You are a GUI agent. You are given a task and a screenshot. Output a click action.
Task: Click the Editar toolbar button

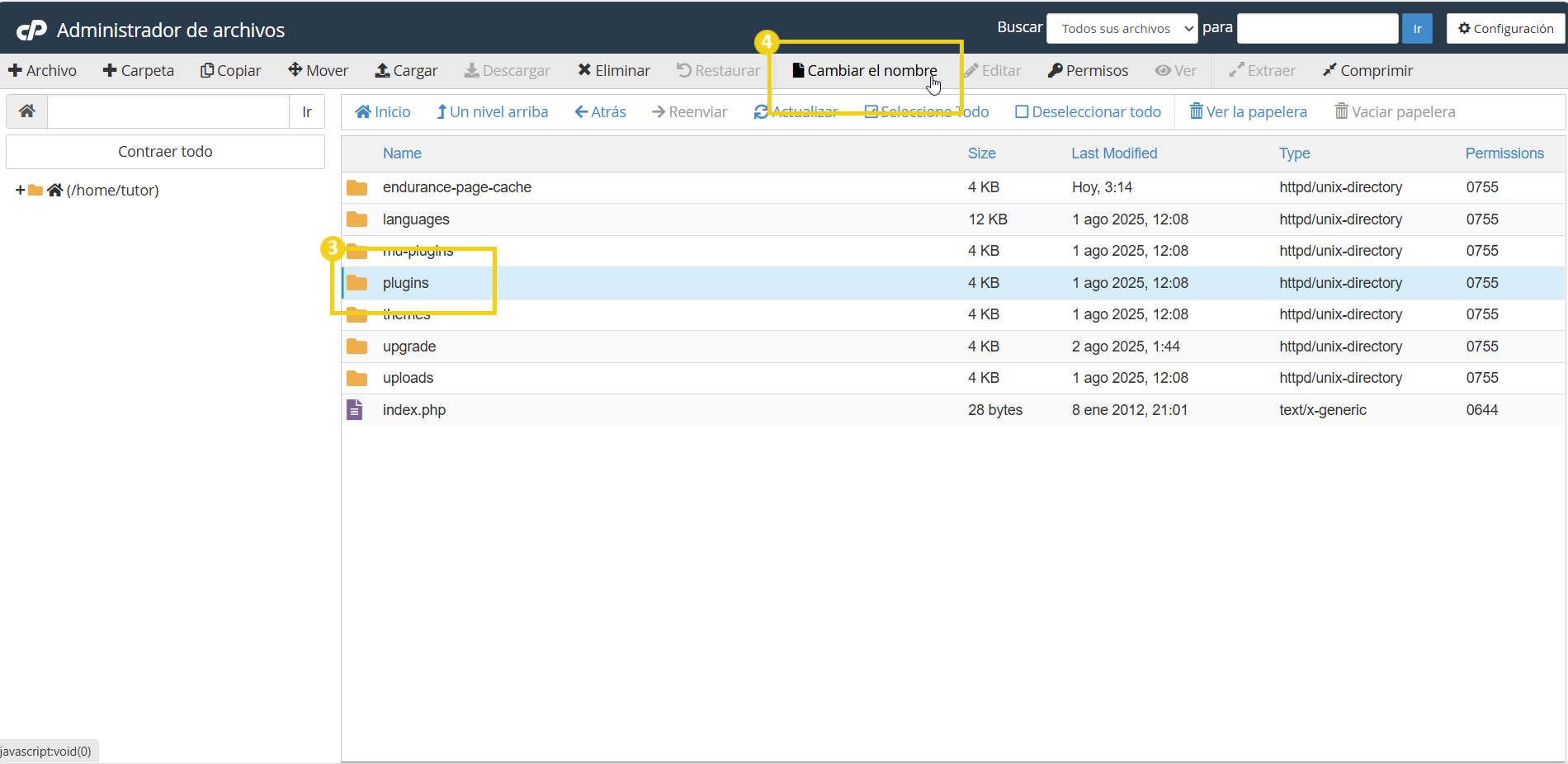tap(993, 71)
